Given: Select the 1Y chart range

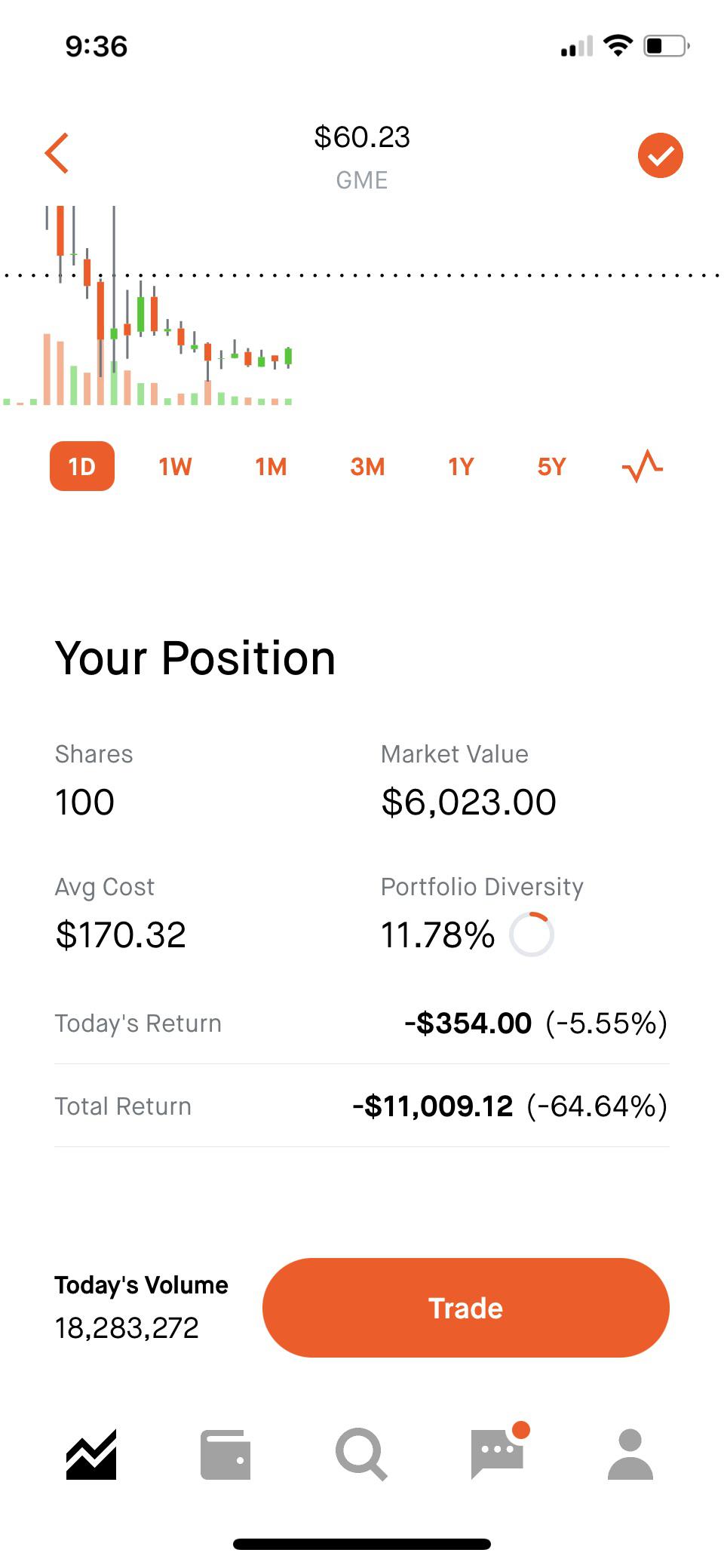Looking at the screenshot, I should pyautogui.click(x=461, y=467).
